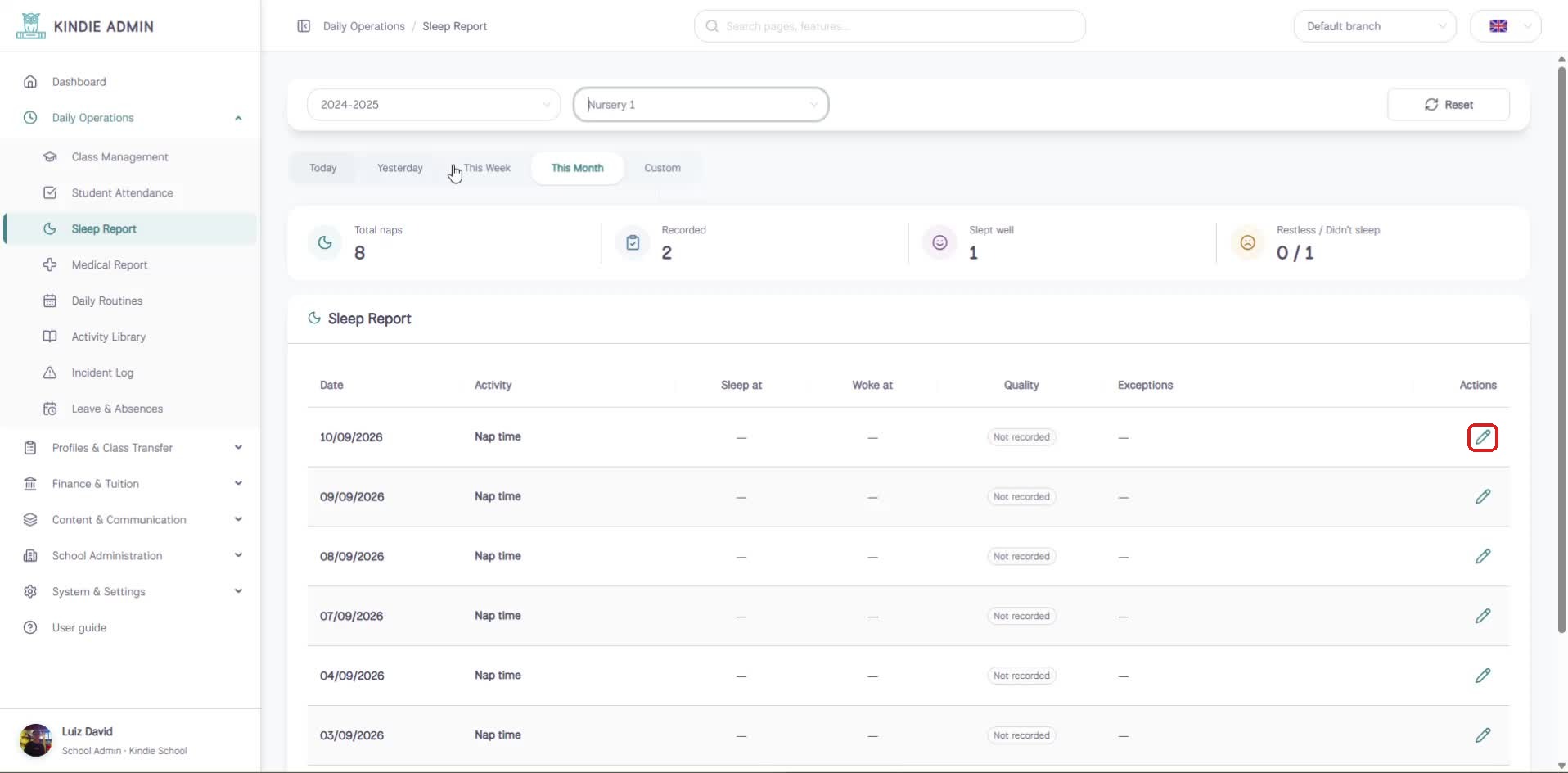Toggle the sidebar collapse icon

[304, 26]
